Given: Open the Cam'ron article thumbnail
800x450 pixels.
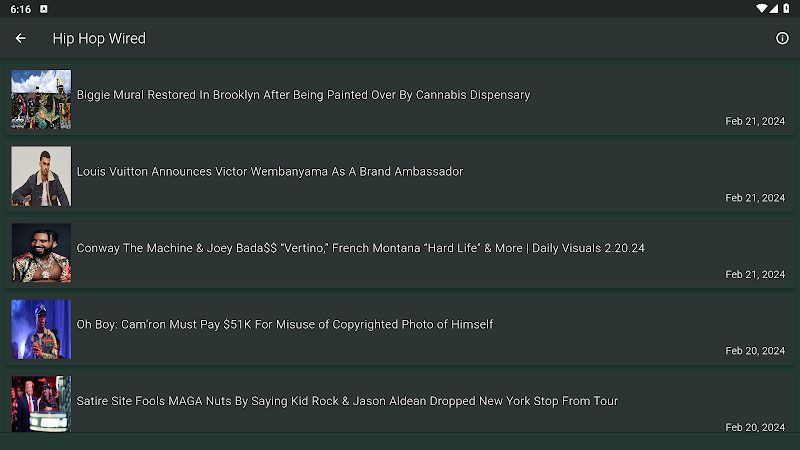Looking at the screenshot, I should click(x=41, y=329).
